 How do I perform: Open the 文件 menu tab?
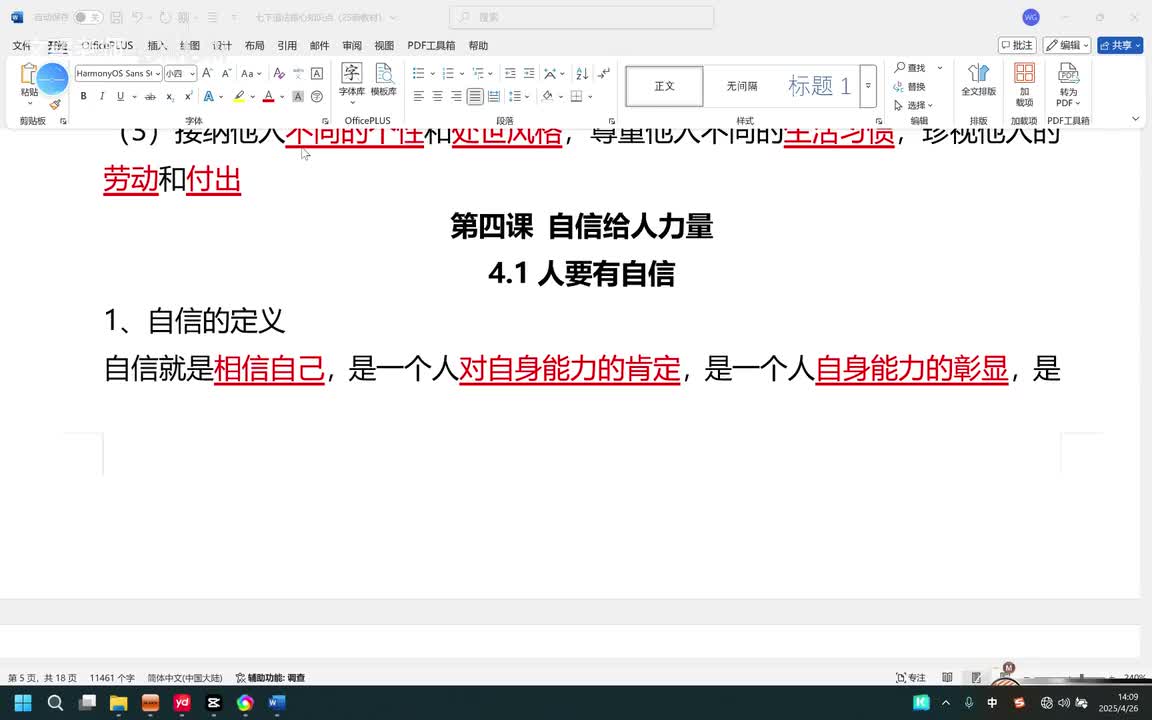22,46
